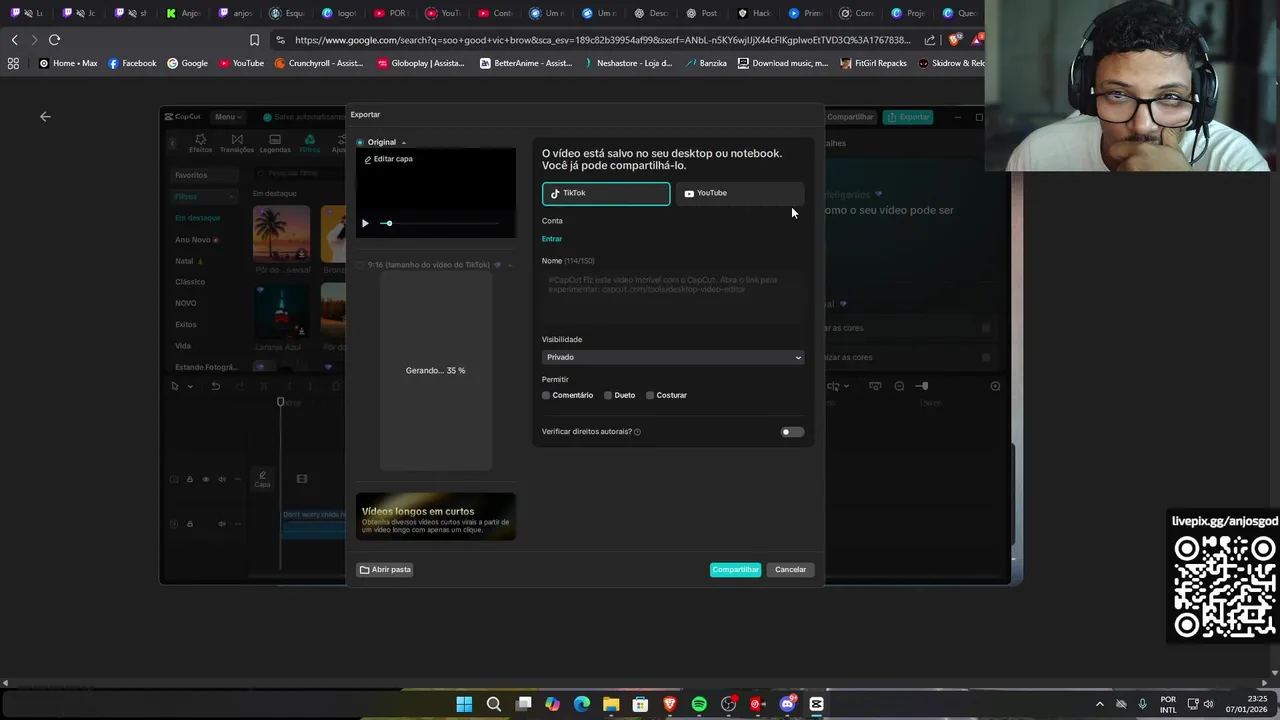Open the Vídeos longos em curtos banner

[436, 517]
